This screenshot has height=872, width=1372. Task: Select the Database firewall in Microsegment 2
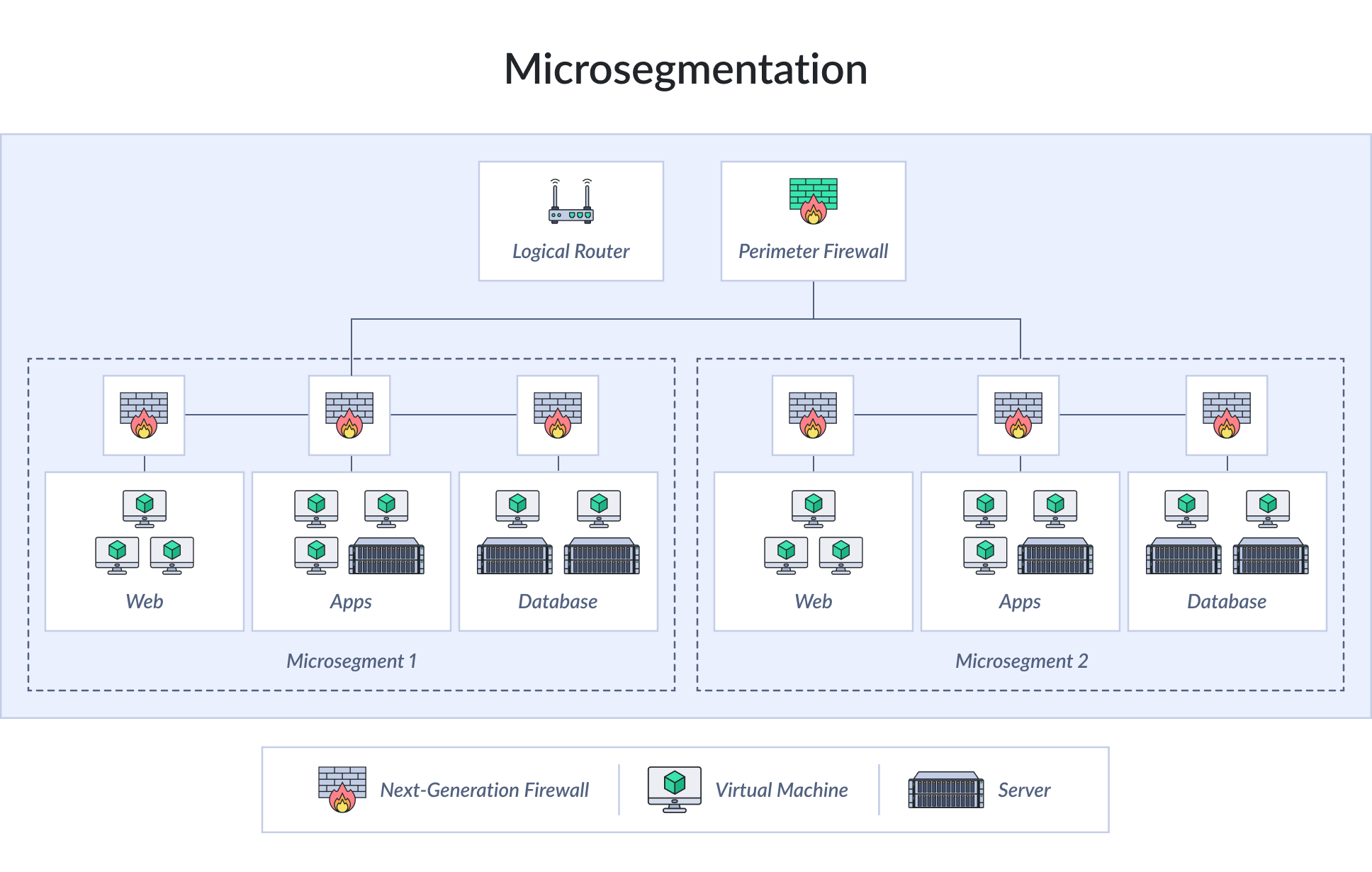pos(1227,415)
